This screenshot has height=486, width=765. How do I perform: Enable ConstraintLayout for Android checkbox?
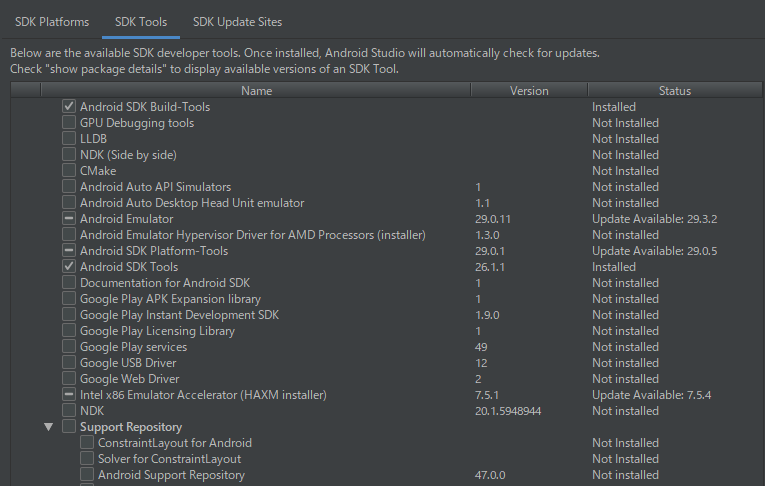(x=87, y=443)
